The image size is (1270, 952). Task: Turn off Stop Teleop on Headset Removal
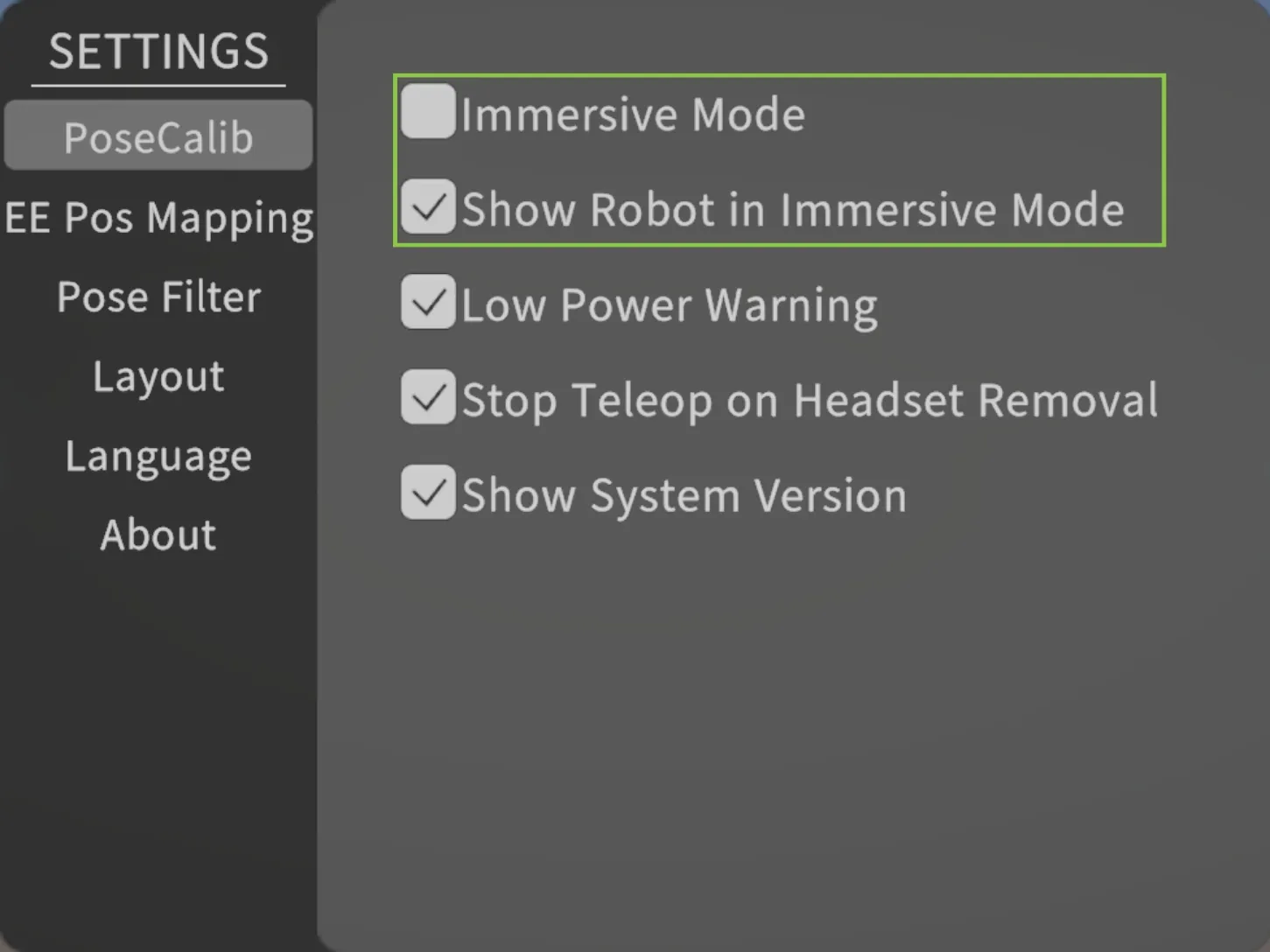tap(428, 397)
